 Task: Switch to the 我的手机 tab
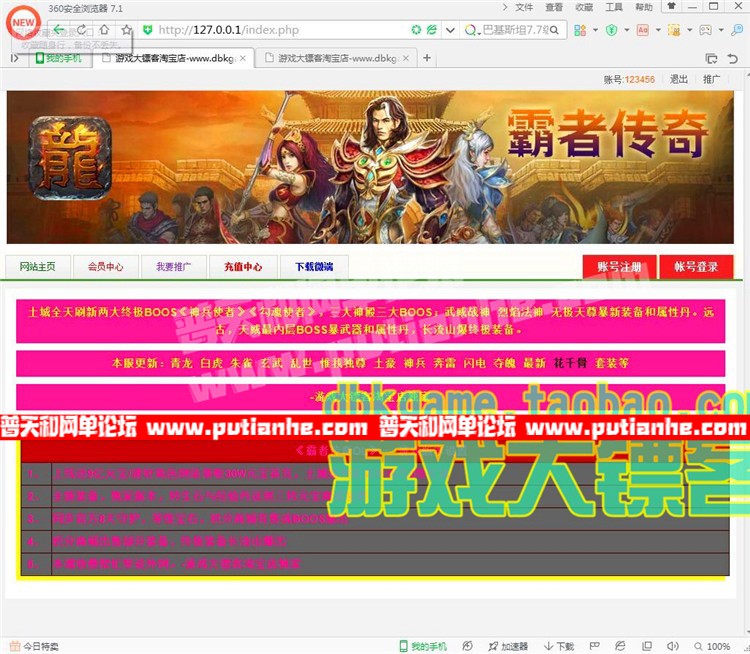pos(59,58)
